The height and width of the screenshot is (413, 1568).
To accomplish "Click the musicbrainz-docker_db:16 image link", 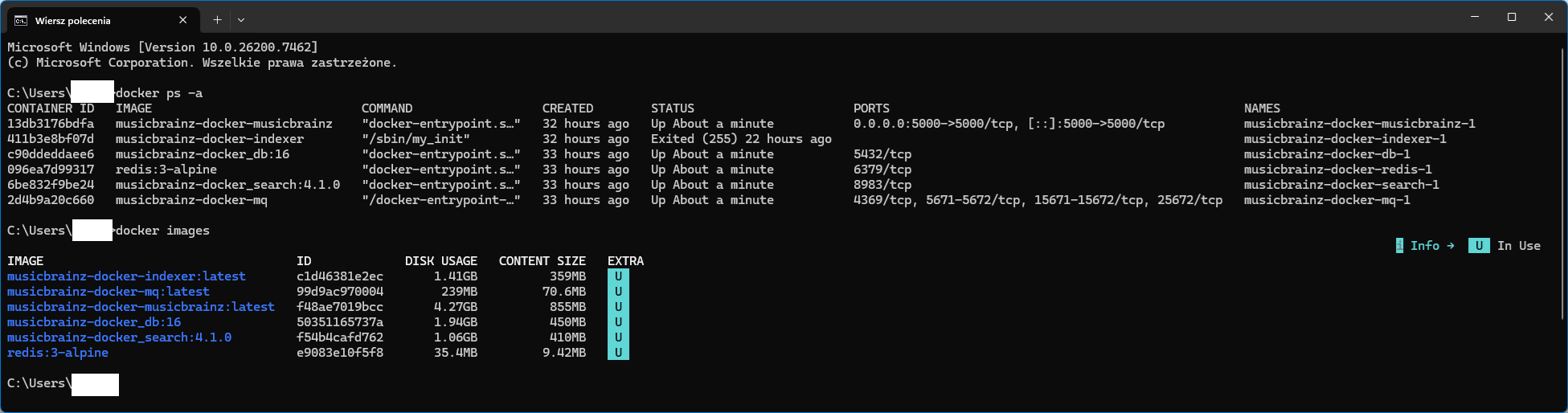I will (94, 322).
